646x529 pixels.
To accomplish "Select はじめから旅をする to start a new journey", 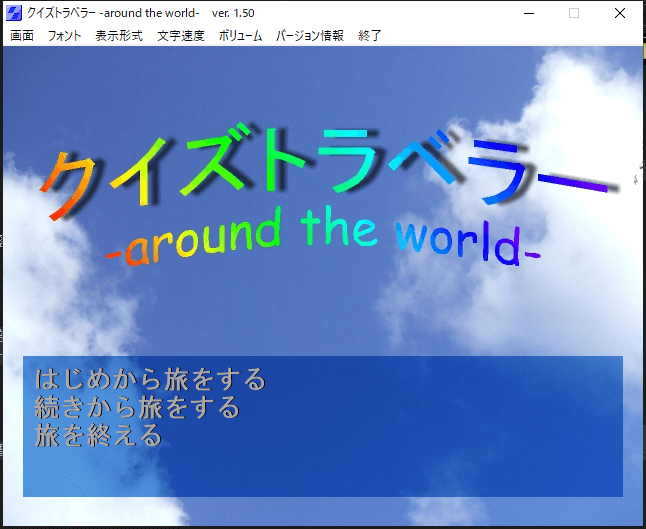I will [x=150, y=380].
